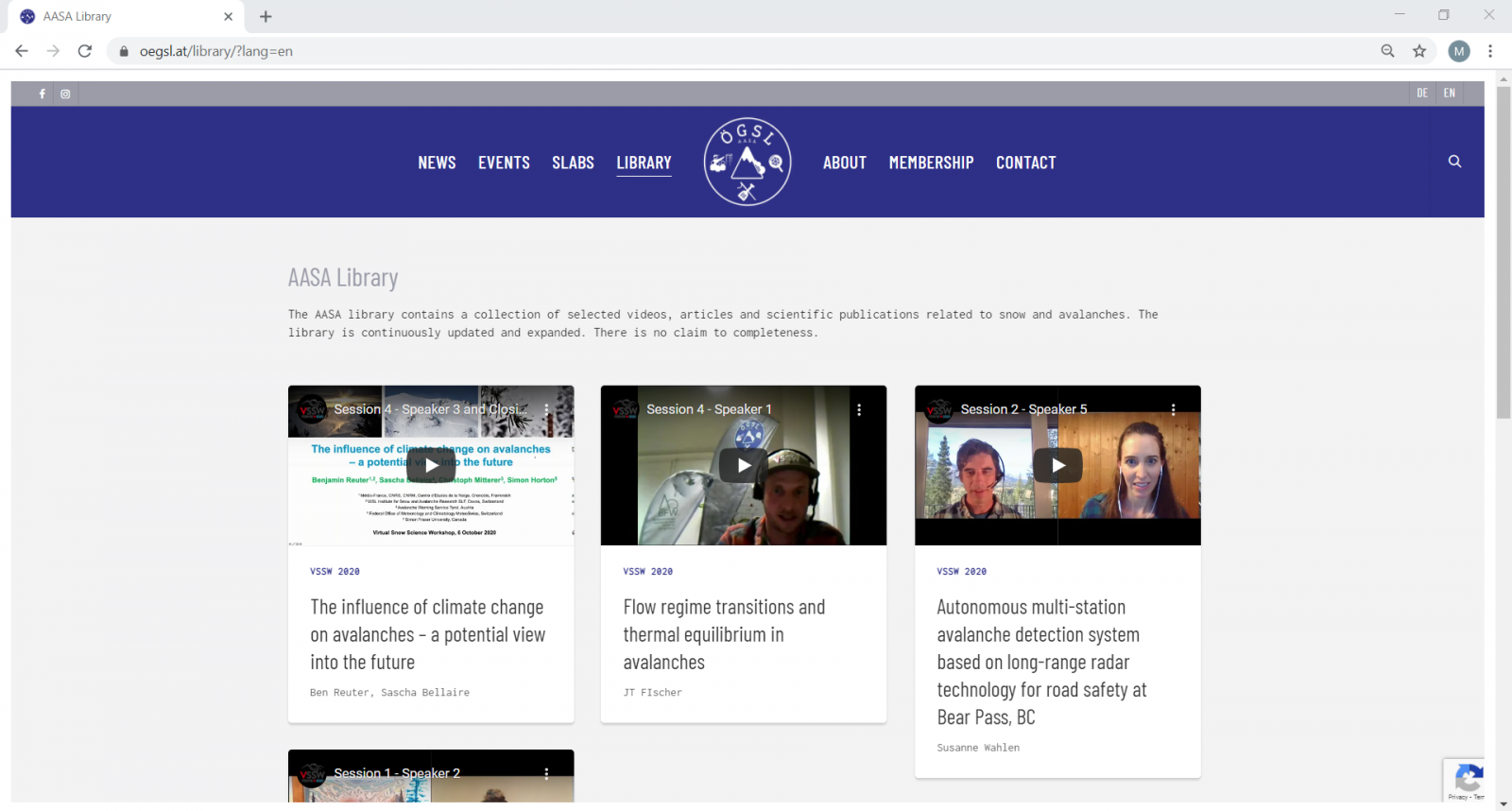Open options menu on Session 4 Speaker 3 video
The height and width of the screenshot is (811, 1512).
pyautogui.click(x=546, y=409)
